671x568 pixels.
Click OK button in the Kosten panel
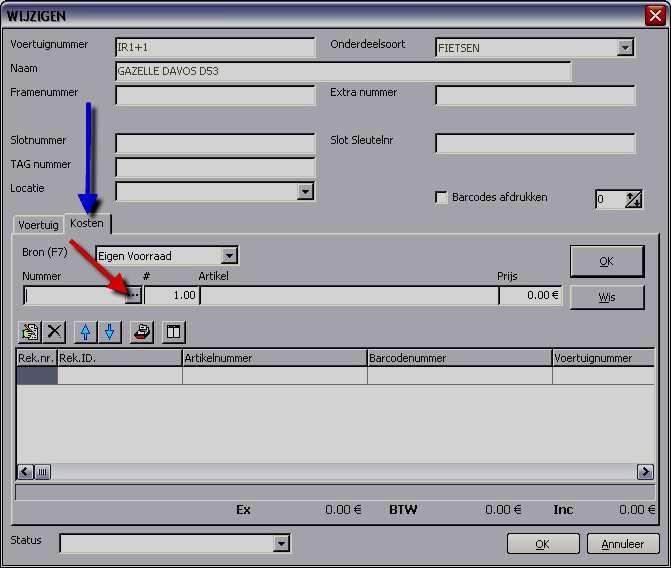pos(606,261)
